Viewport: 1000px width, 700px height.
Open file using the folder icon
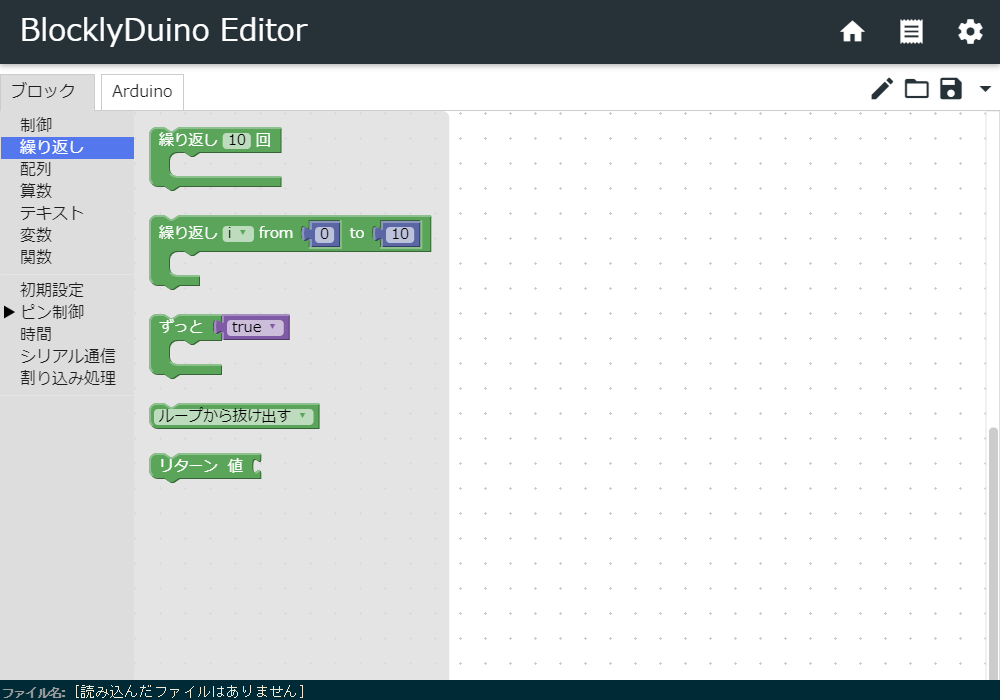[916, 89]
